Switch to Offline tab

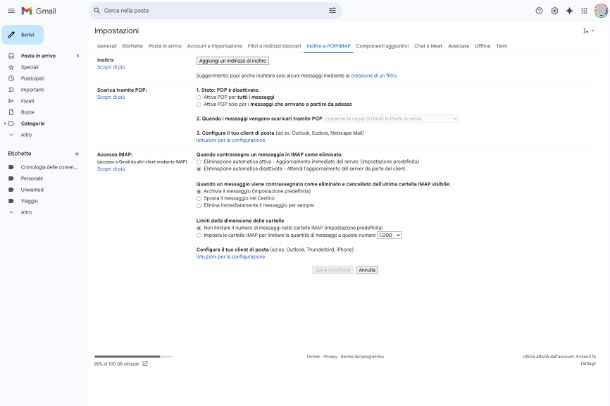[x=482, y=46]
